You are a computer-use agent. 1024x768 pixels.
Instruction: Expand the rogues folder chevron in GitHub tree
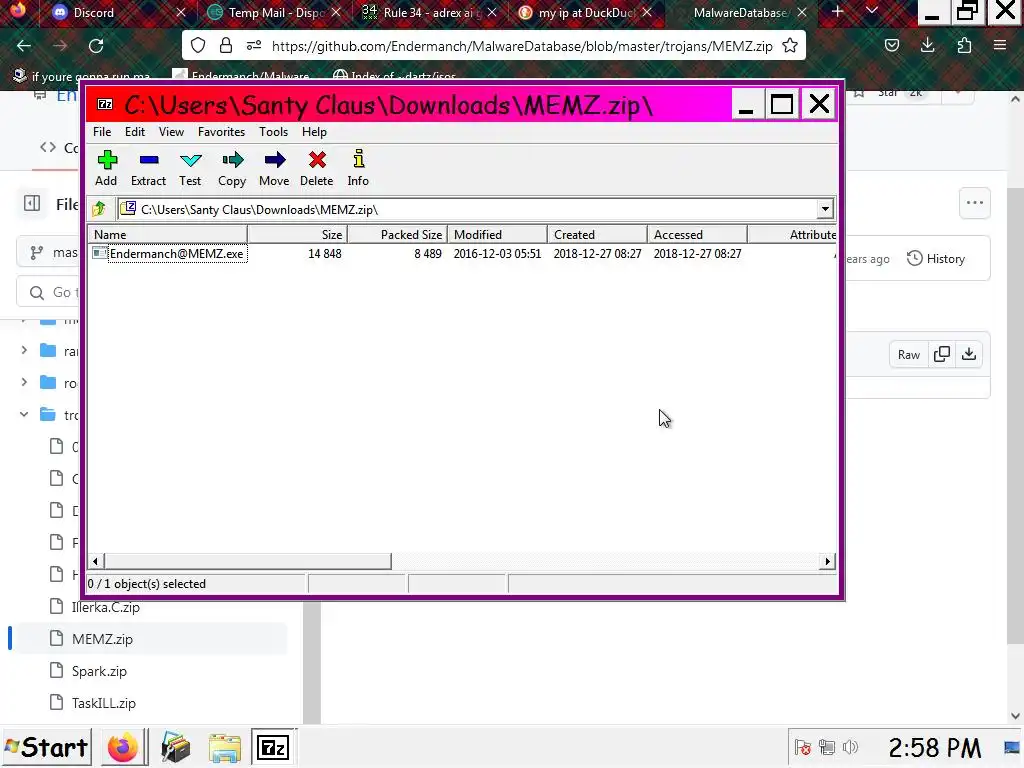pyautogui.click(x=24, y=382)
